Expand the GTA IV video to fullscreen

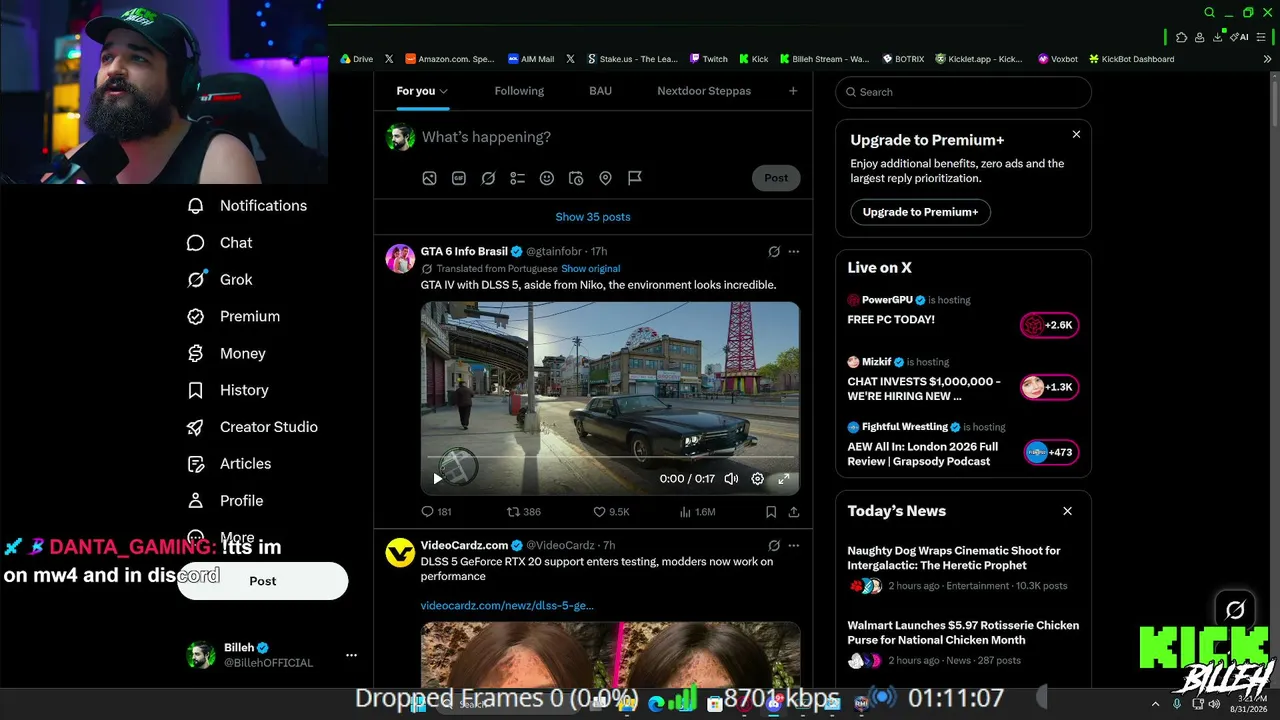pyautogui.click(x=784, y=479)
